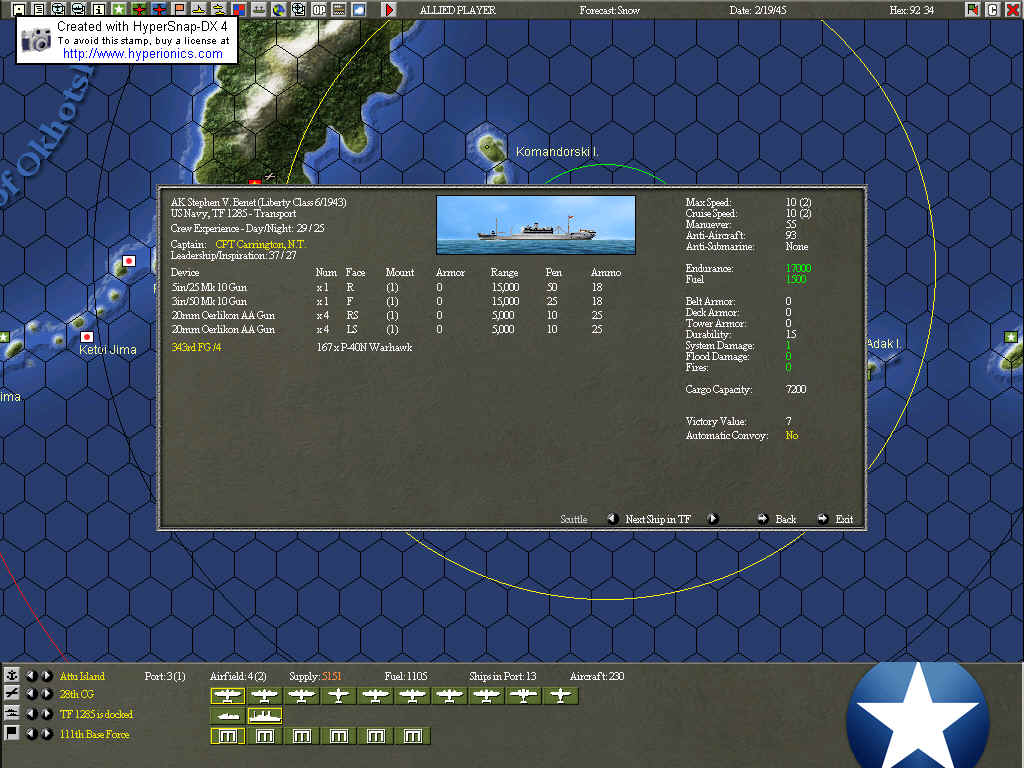Click the right arrow of Next Ship in TF
The height and width of the screenshot is (768, 1024).
713,519
